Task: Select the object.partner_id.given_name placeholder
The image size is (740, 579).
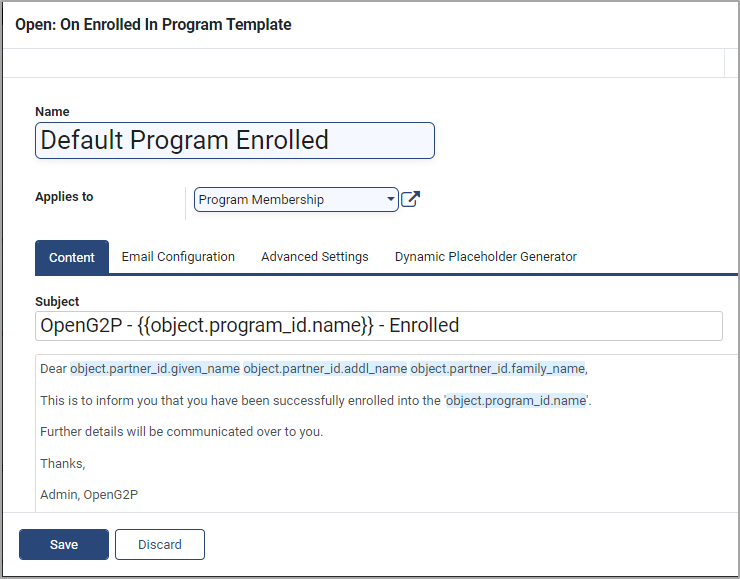Action: (155, 369)
